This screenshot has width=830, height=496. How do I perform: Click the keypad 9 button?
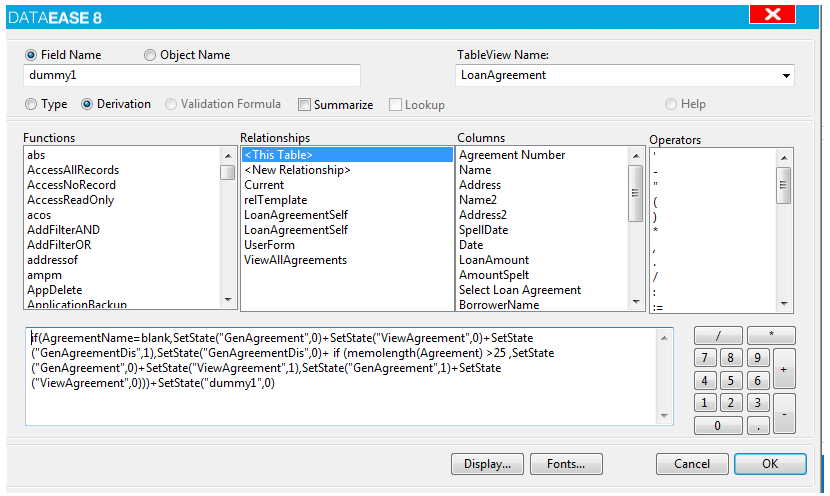point(757,358)
